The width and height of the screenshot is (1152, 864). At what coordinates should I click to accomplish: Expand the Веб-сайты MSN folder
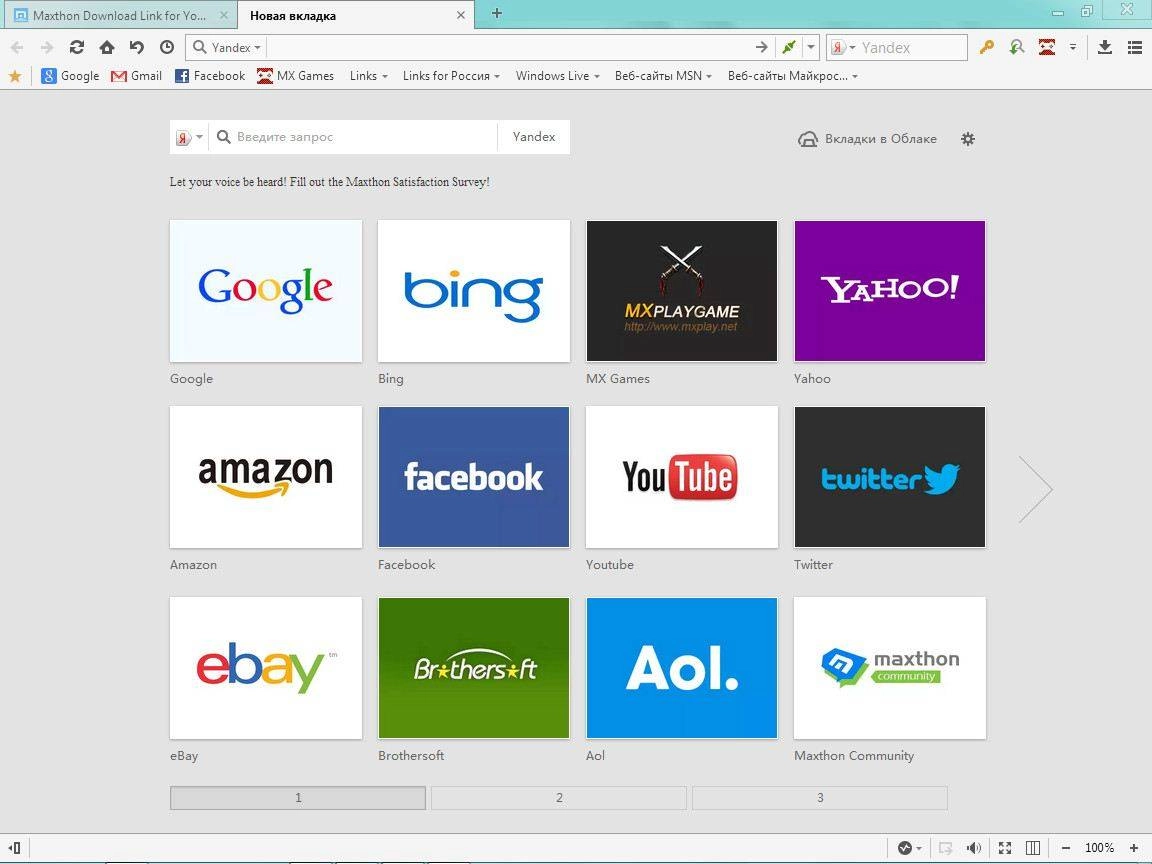coord(663,76)
